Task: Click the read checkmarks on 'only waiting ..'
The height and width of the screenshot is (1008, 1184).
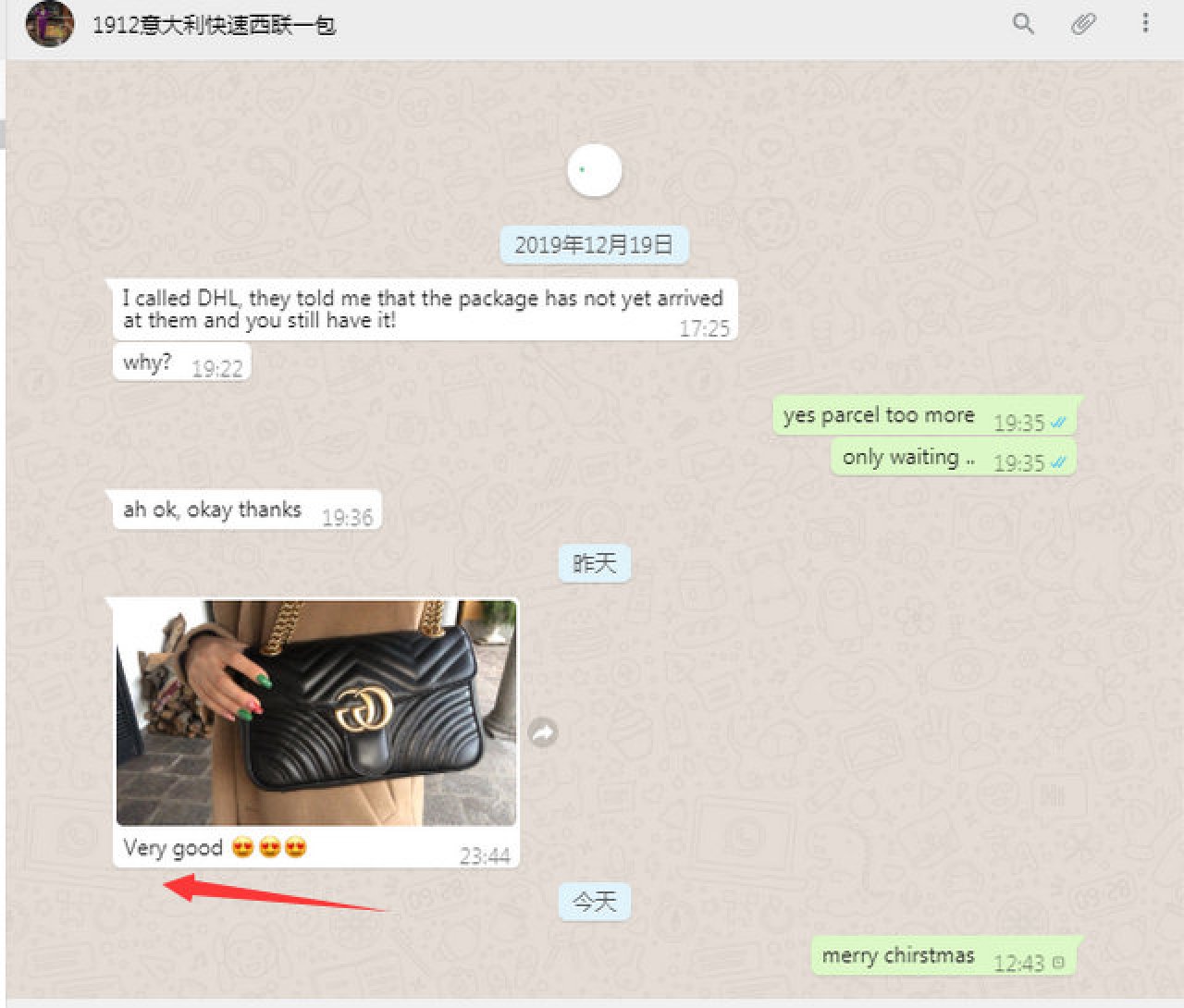Action: [1058, 462]
